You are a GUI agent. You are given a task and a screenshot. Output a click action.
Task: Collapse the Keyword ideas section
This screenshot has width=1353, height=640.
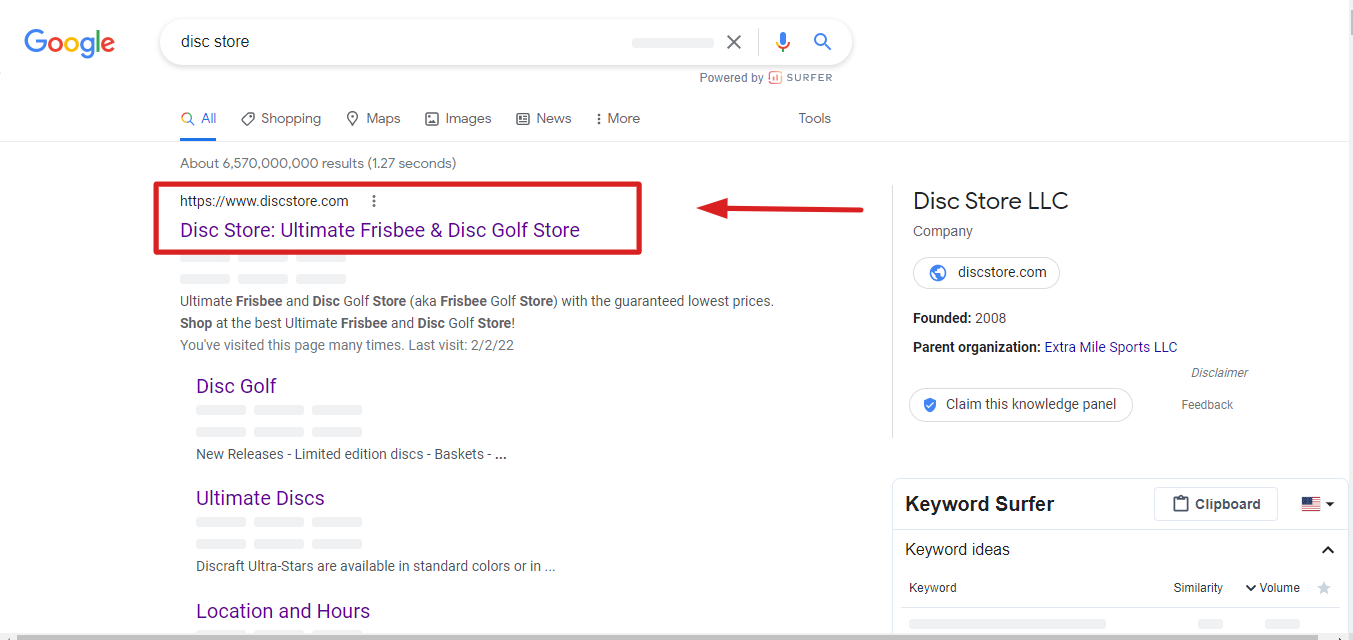(x=1328, y=550)
